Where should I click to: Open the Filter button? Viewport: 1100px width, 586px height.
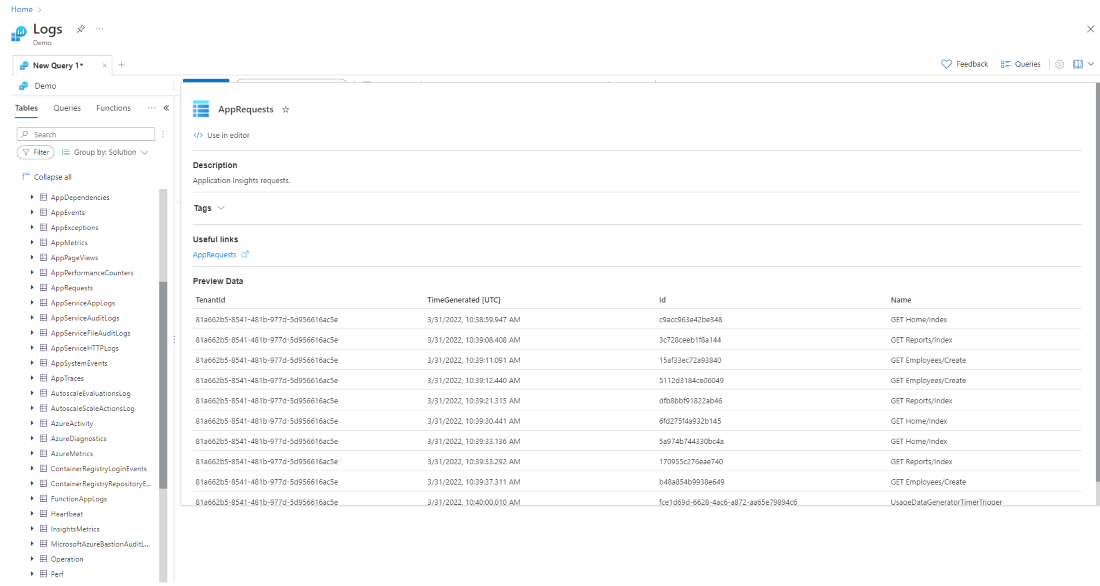coord(36,152)
